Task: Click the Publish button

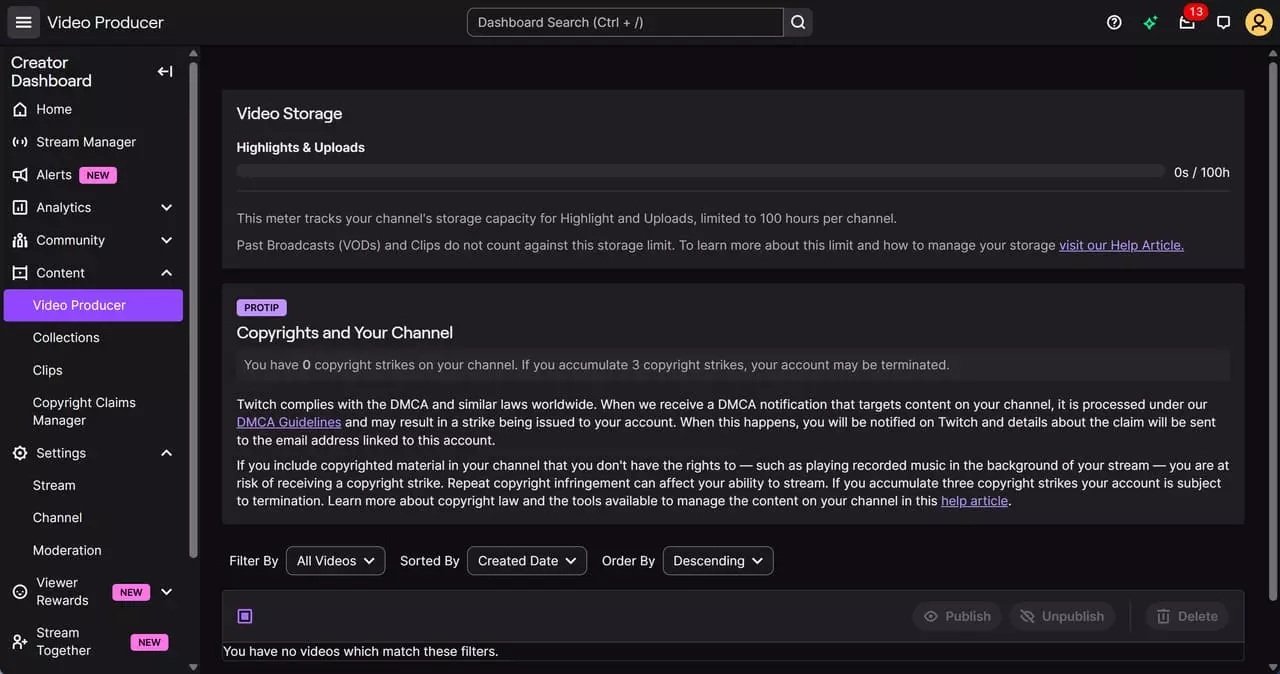Action: [x=957, y=616]
